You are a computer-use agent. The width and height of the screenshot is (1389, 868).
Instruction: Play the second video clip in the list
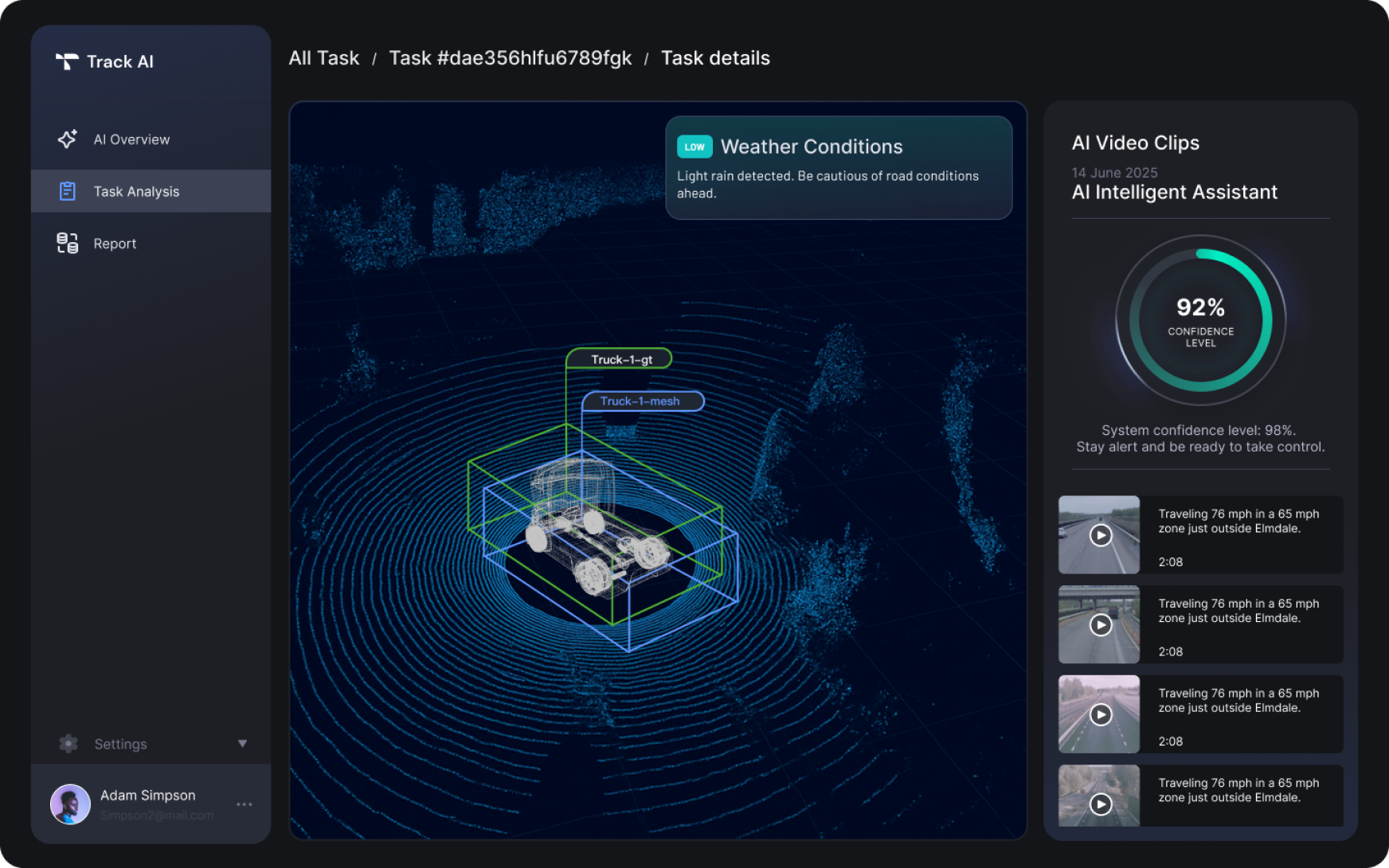click(1101, 625)
